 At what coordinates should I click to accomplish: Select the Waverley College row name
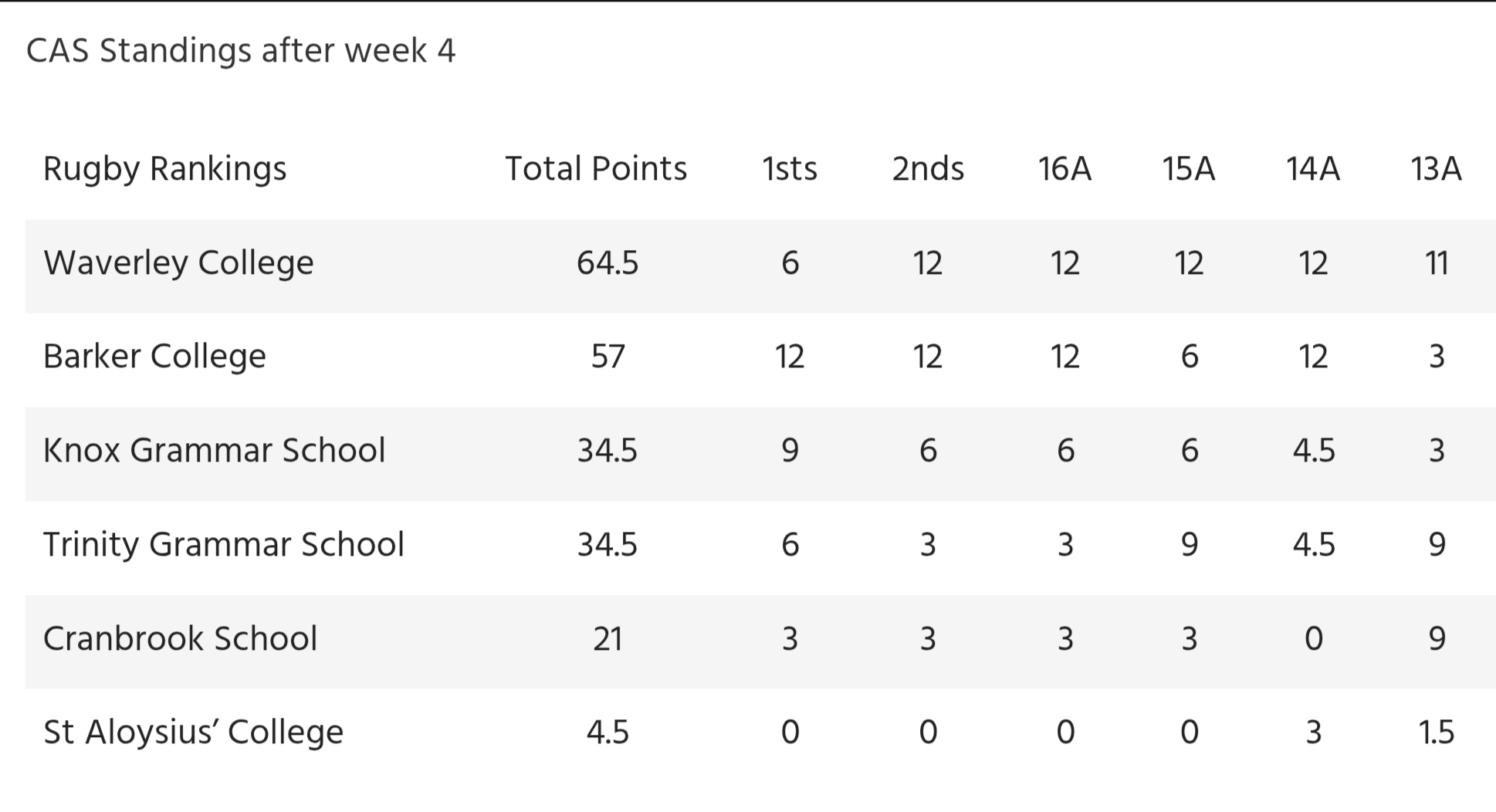(x=178, y=263)
